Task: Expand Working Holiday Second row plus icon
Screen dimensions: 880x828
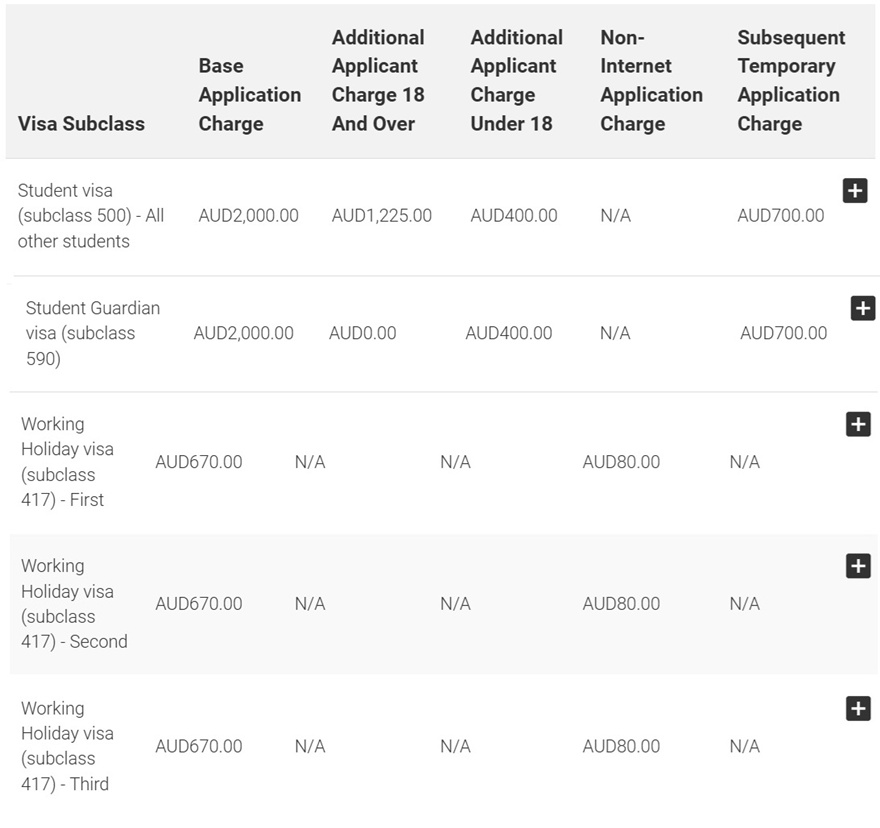Action: [858, 566]
